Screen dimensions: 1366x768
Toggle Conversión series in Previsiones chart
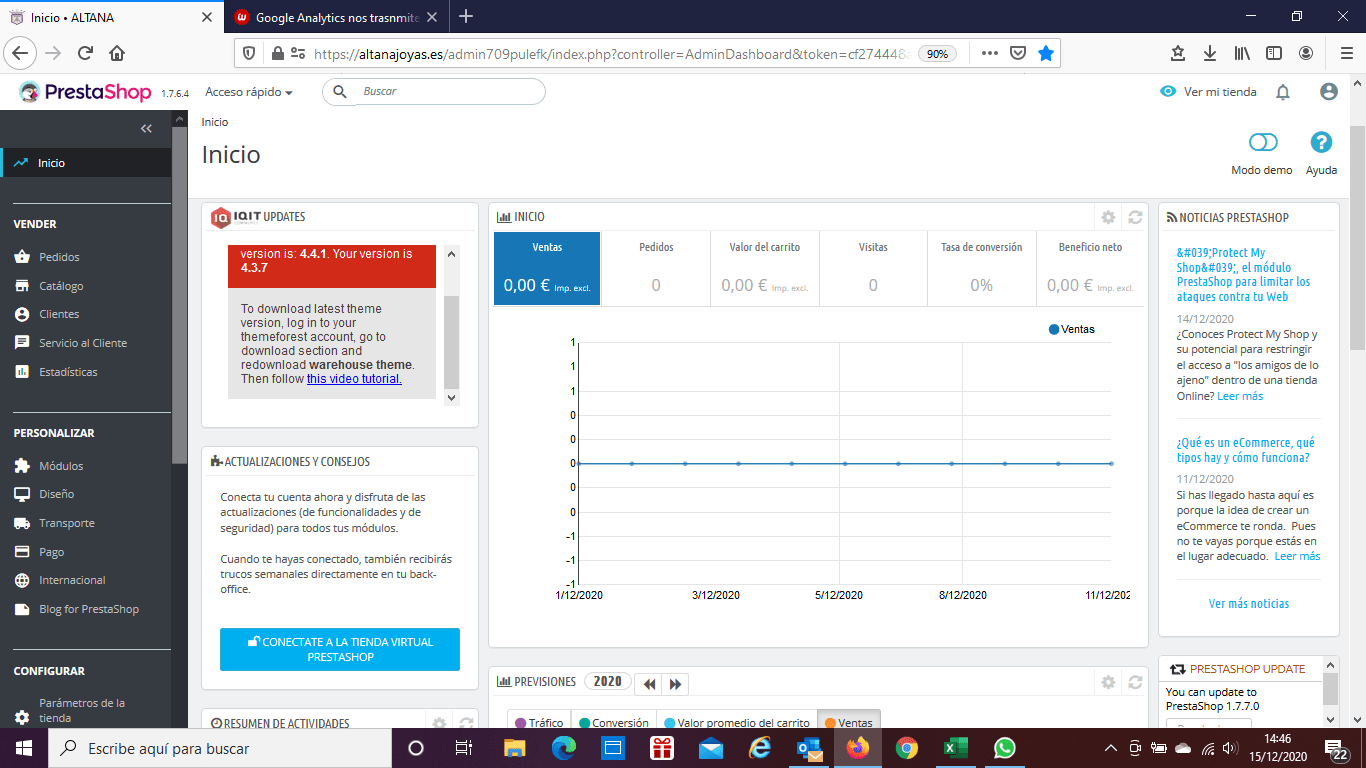pos(613,723)
